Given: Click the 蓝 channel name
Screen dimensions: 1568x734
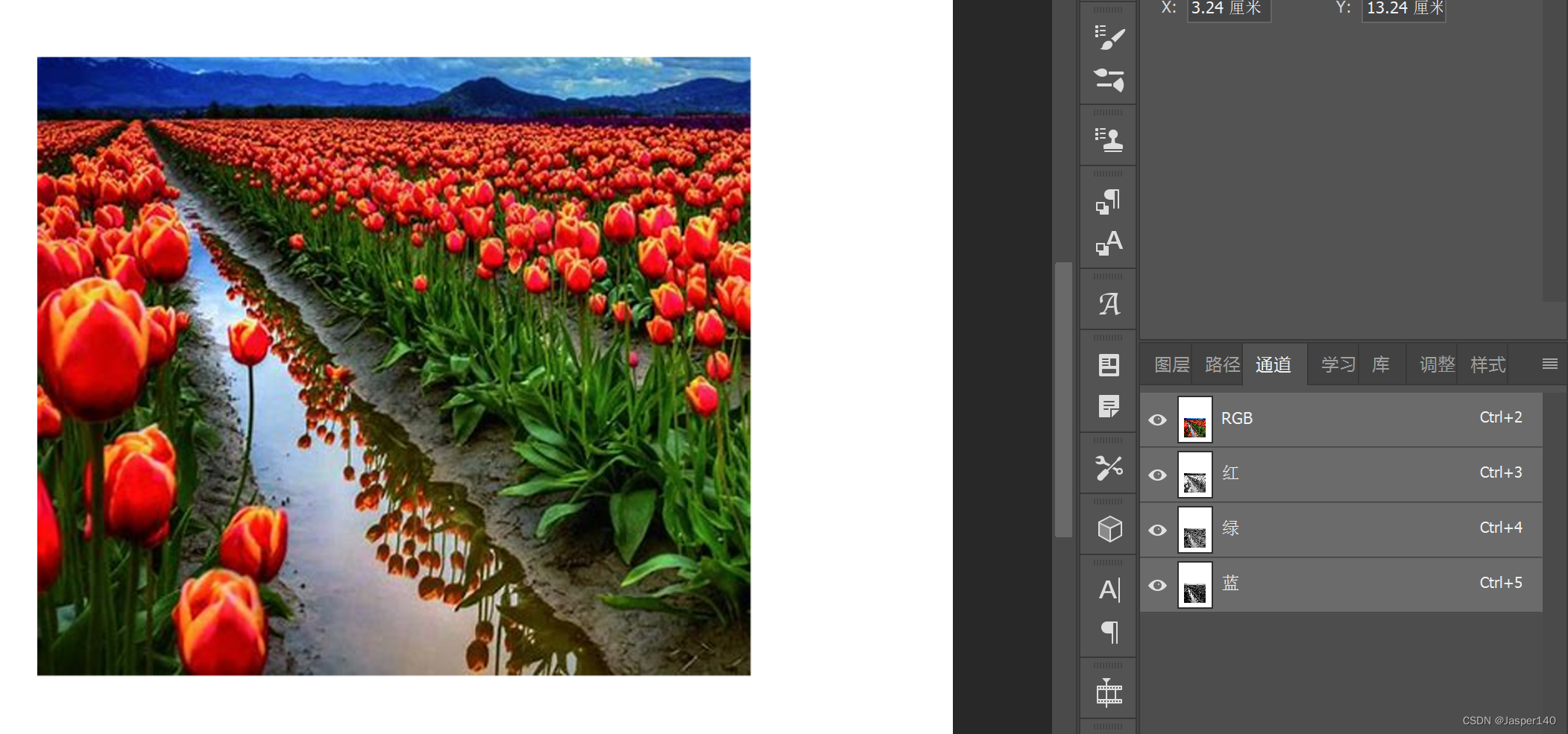Looking at the screenshot, I should click(x=1230, y=583).
